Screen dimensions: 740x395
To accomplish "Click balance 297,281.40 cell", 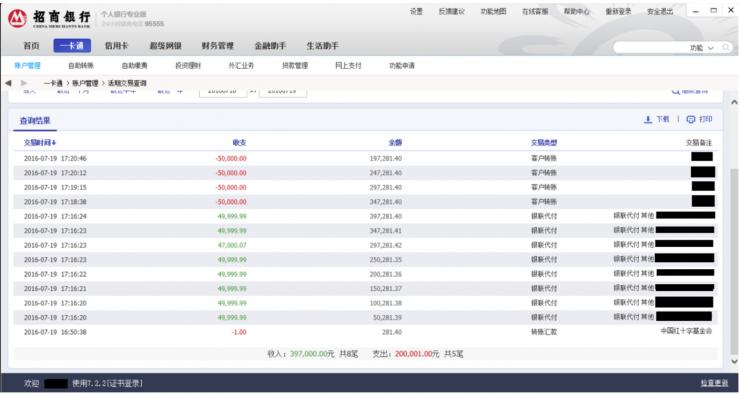I will click(x=386, y=187).
